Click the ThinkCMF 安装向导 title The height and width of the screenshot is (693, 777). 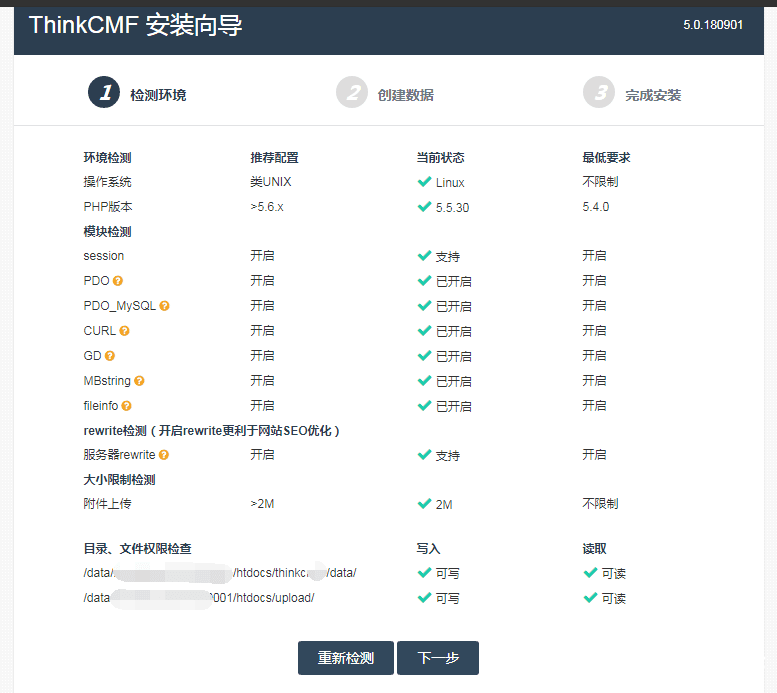point(135,25)
